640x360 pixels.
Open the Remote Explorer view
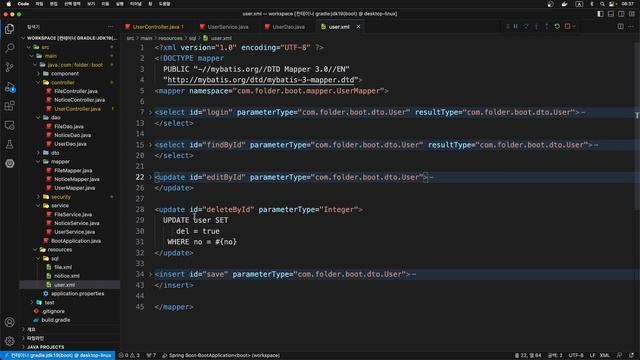9,125
